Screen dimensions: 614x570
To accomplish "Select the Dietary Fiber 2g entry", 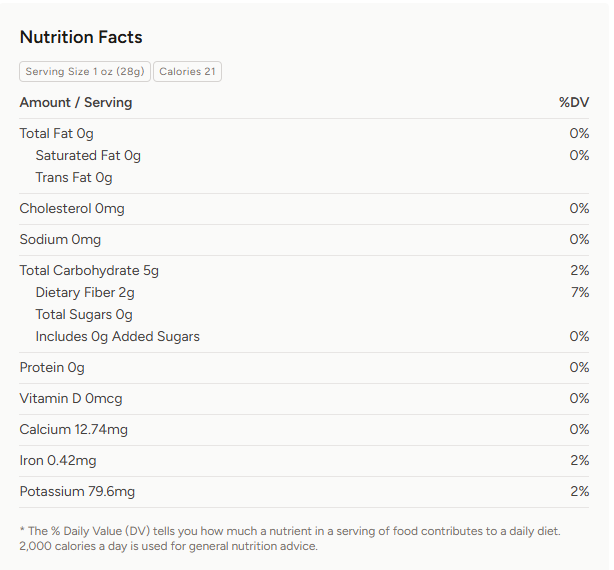I will 85,292.
